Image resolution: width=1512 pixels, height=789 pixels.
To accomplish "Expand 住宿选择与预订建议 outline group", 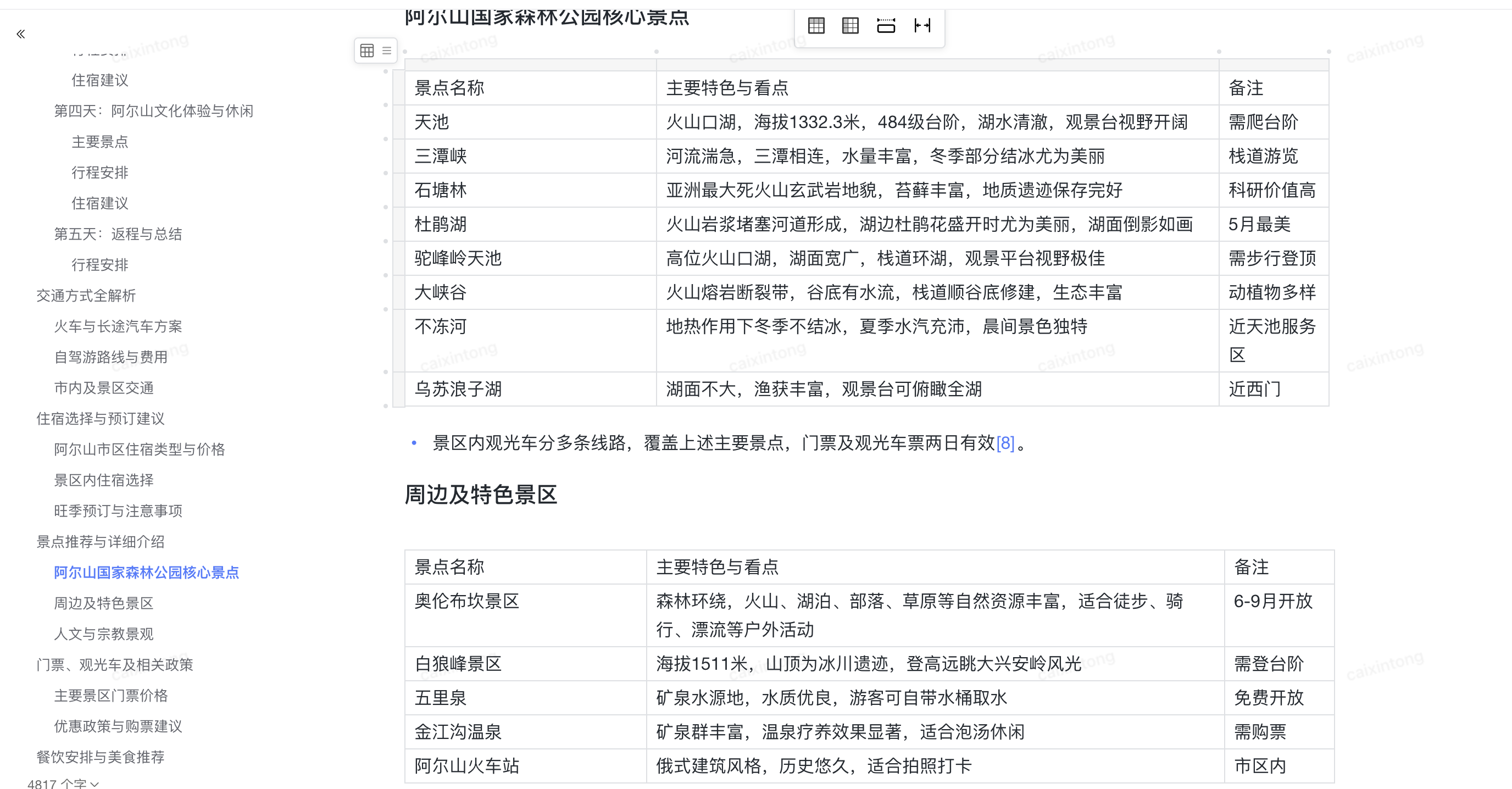I will coord(101,419).
